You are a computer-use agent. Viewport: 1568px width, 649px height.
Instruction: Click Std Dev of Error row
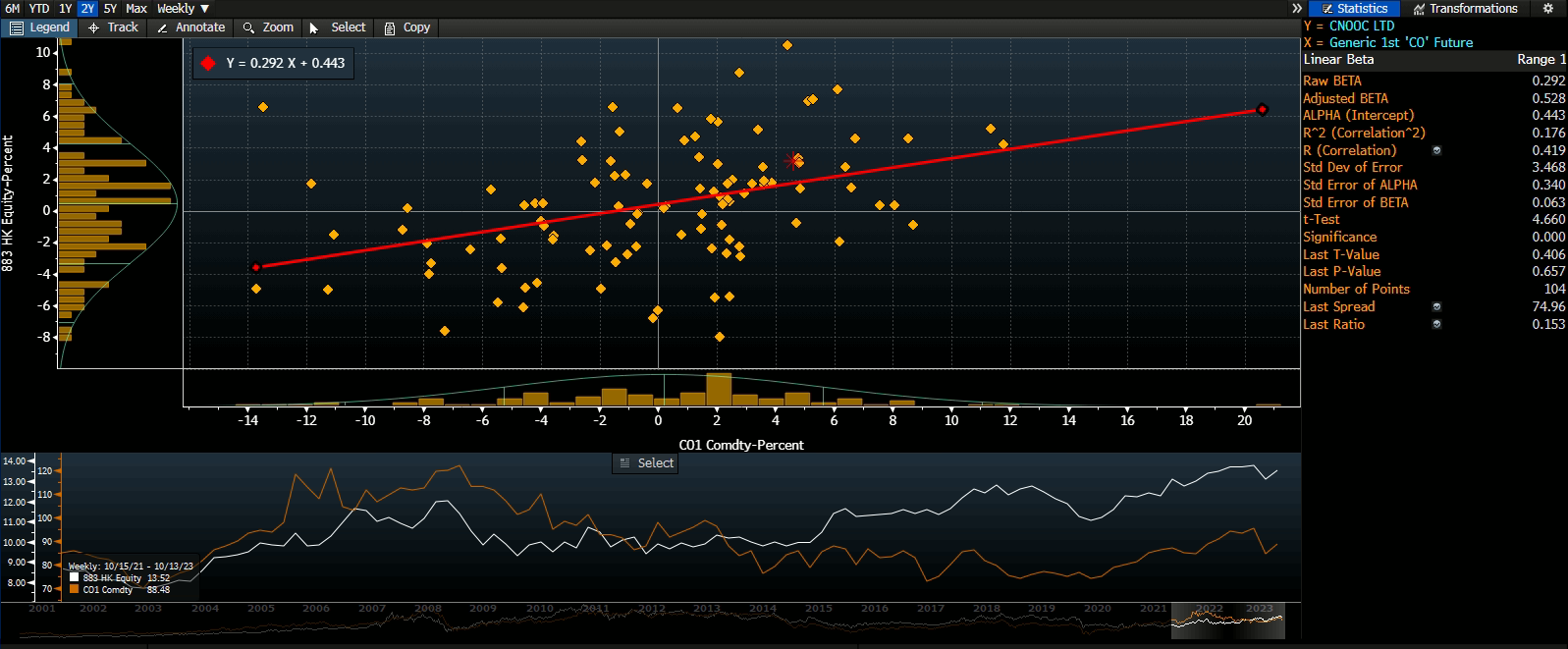click(1433, 167)
